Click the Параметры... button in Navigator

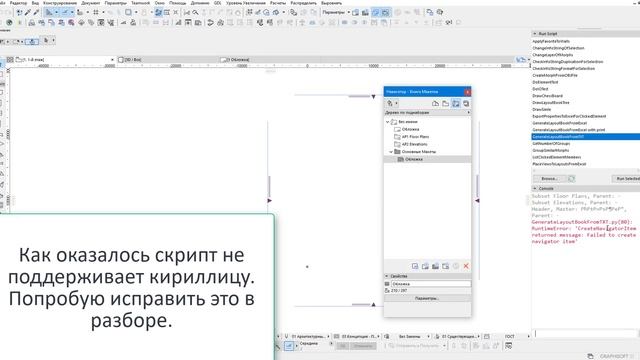(x=427, y=298)
